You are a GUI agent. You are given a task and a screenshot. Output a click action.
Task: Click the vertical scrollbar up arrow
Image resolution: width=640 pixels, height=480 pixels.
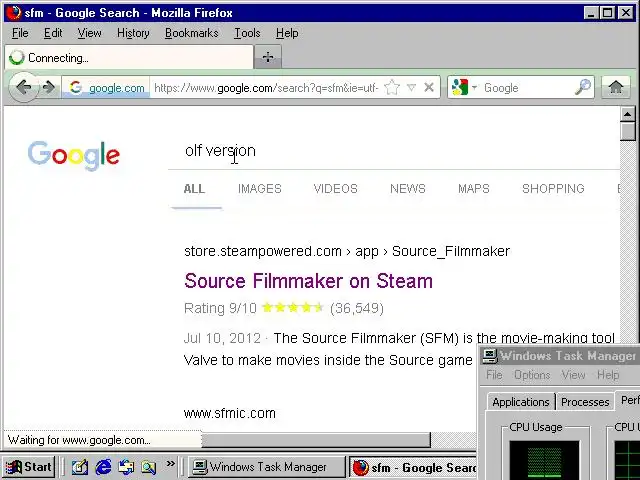click(x=628, y=114)
